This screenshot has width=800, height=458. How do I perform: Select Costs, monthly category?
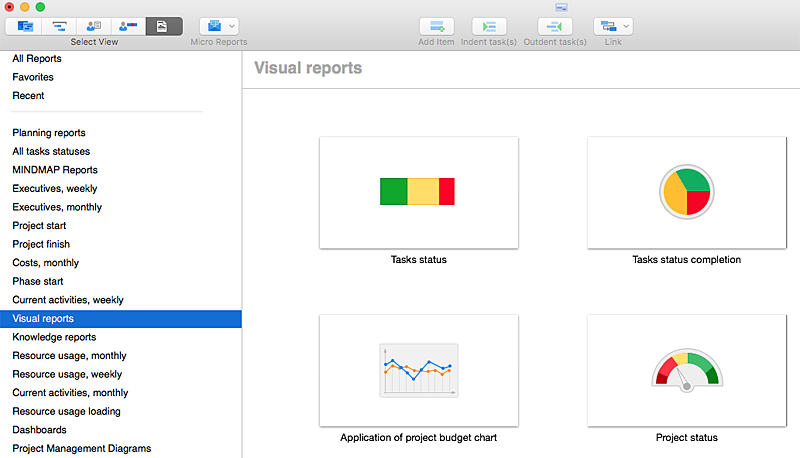45,263
